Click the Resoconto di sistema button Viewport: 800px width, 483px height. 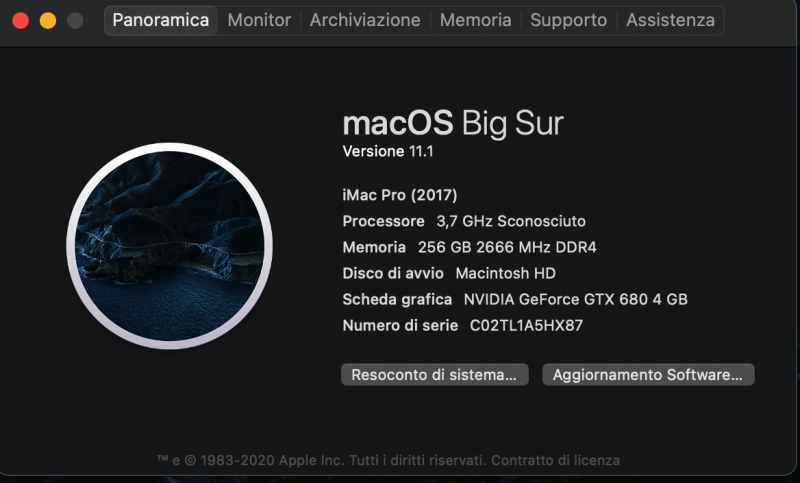tap(434, 375)
